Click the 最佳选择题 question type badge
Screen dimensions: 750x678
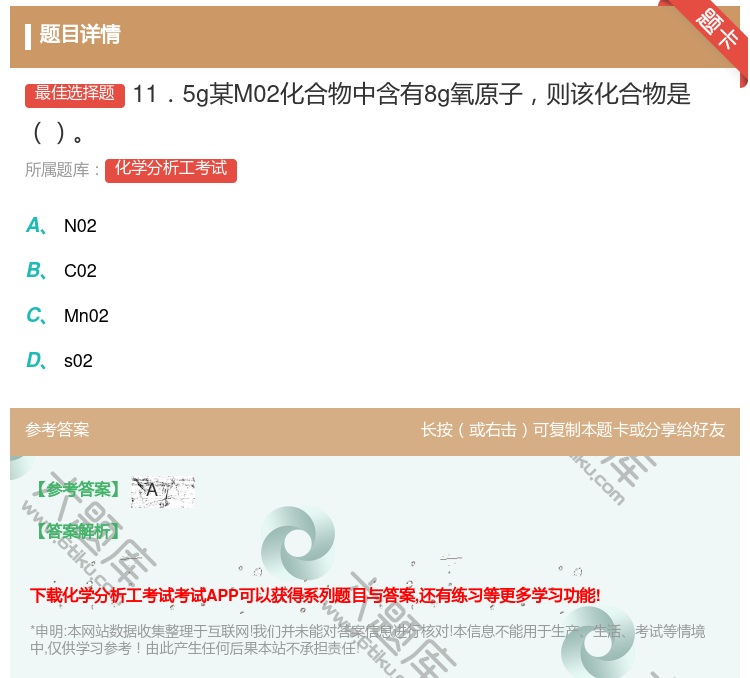coord(75,95)
